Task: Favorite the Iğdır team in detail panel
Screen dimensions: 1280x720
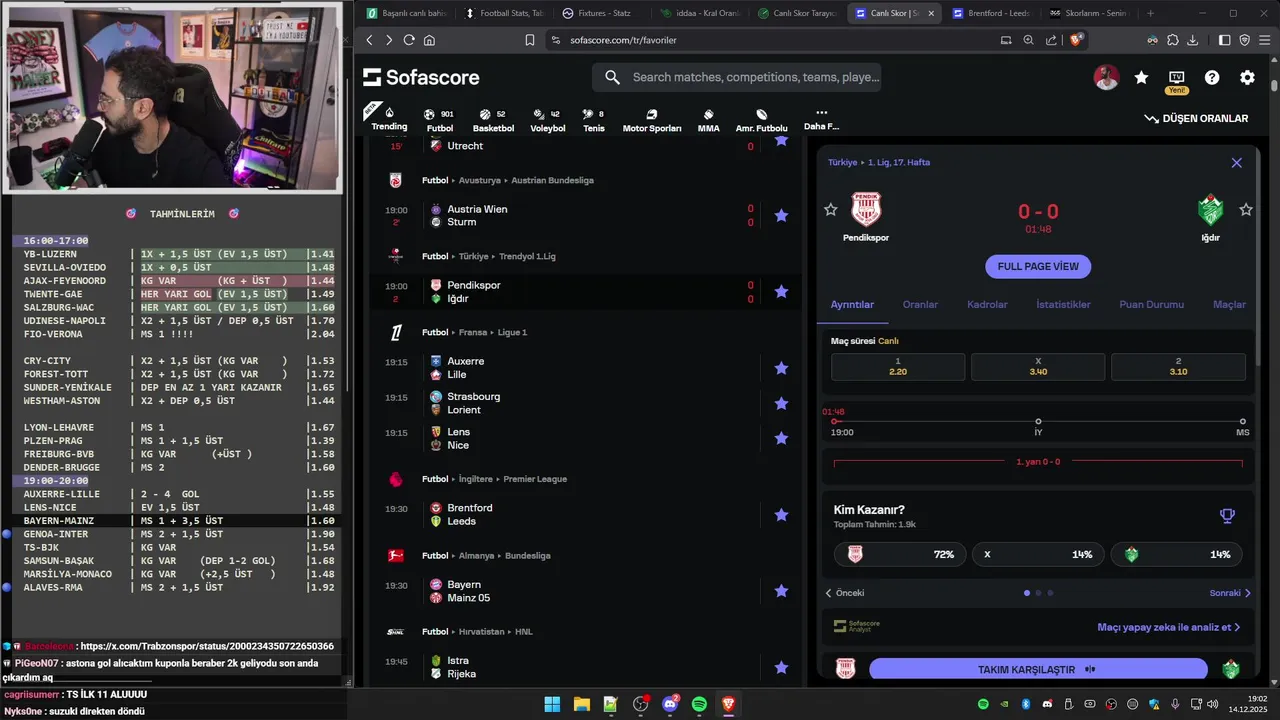Action: (x=1245, y=209)
